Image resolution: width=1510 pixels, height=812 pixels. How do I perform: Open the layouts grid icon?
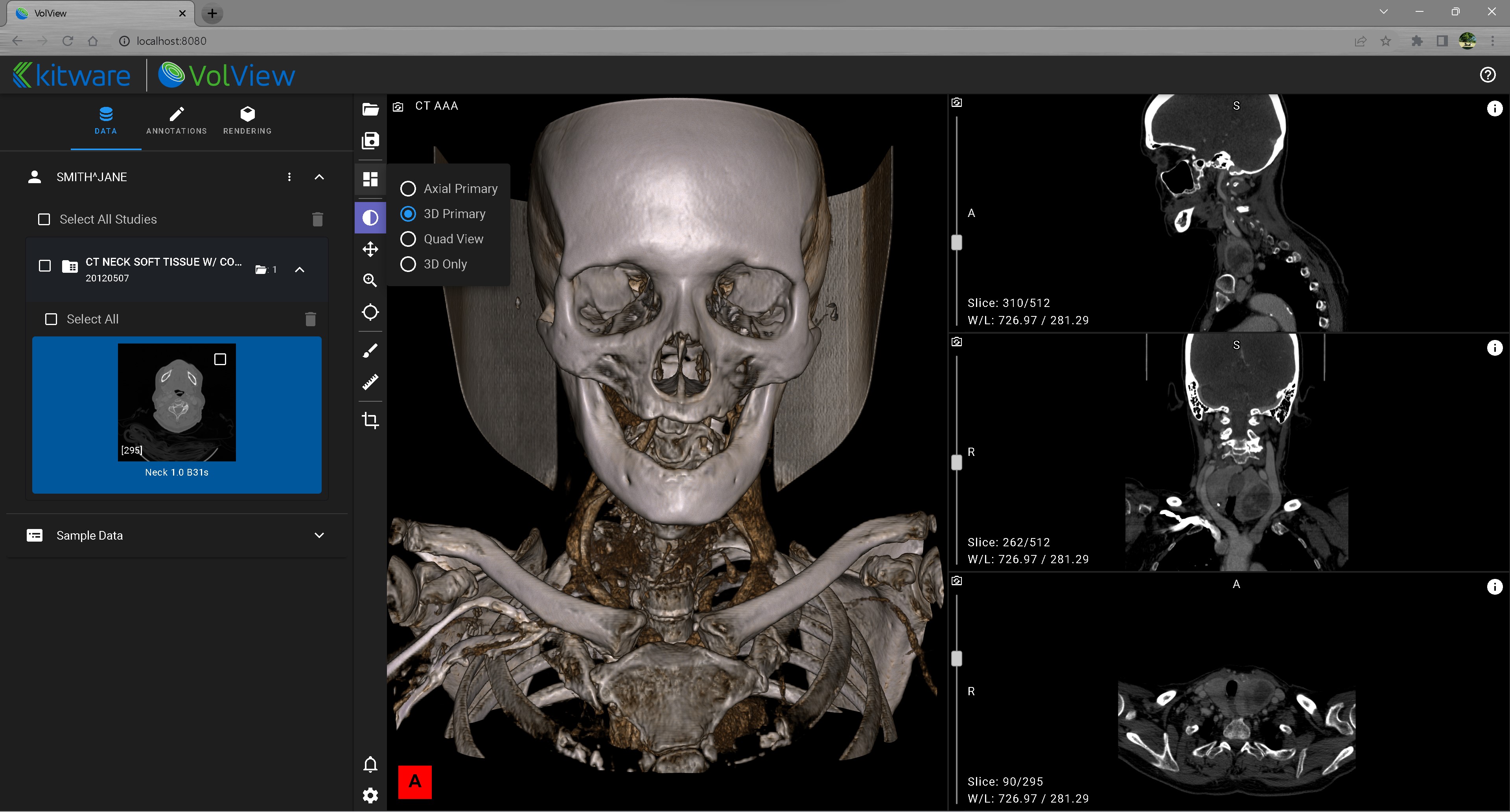click(x=370, y=179)
